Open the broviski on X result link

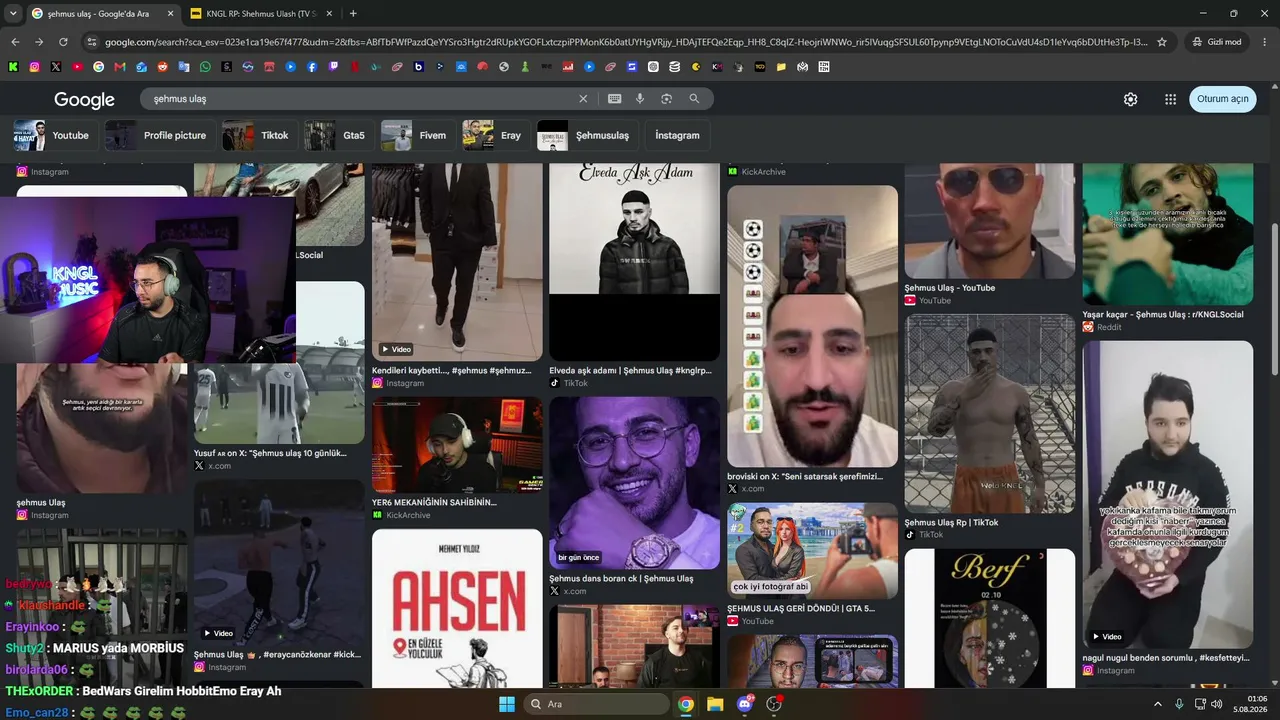tap(805, 476)
